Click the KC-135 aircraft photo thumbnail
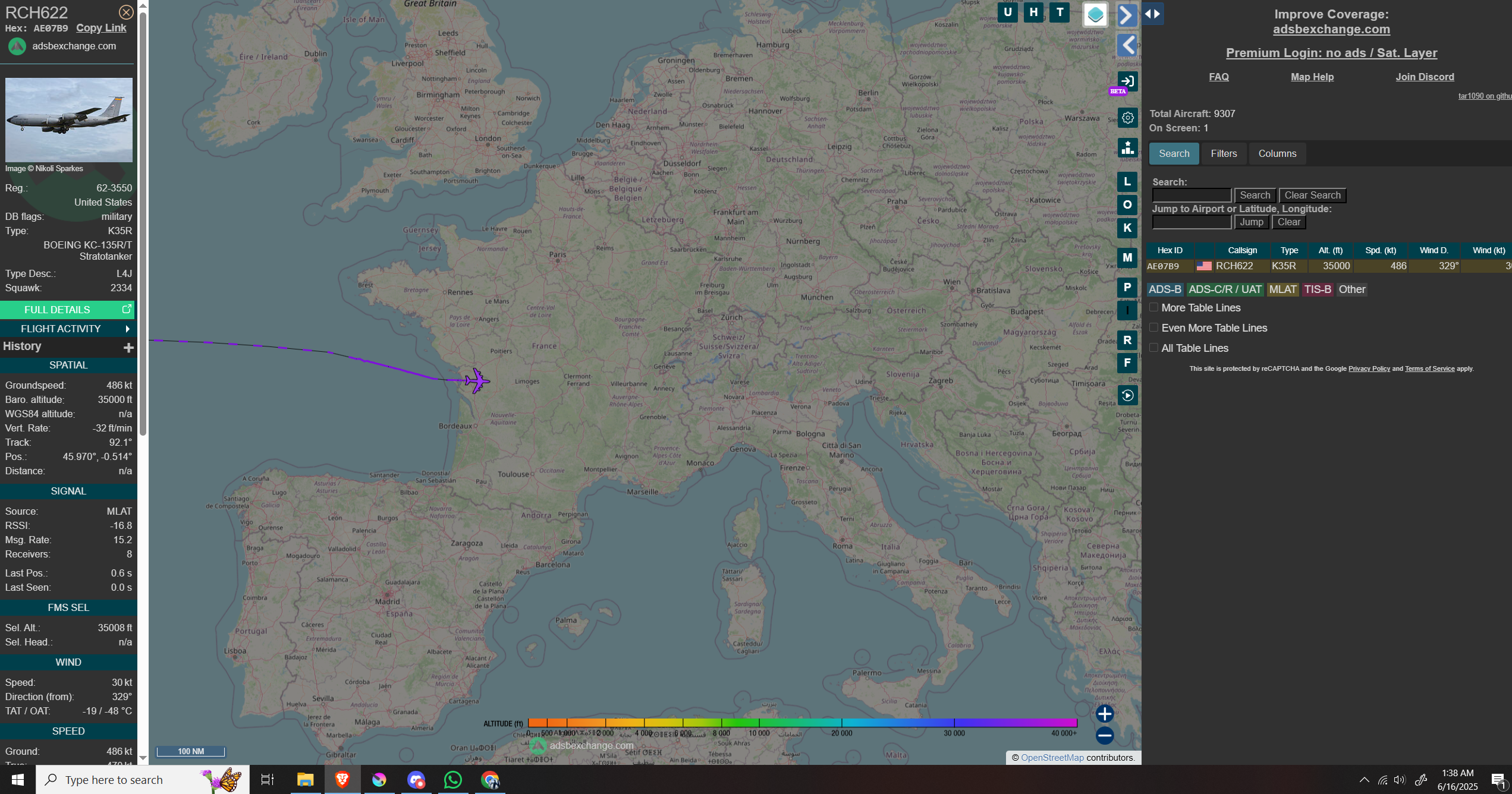The height and width of the screenshot is (794, 1512). (x=69, y=119)
